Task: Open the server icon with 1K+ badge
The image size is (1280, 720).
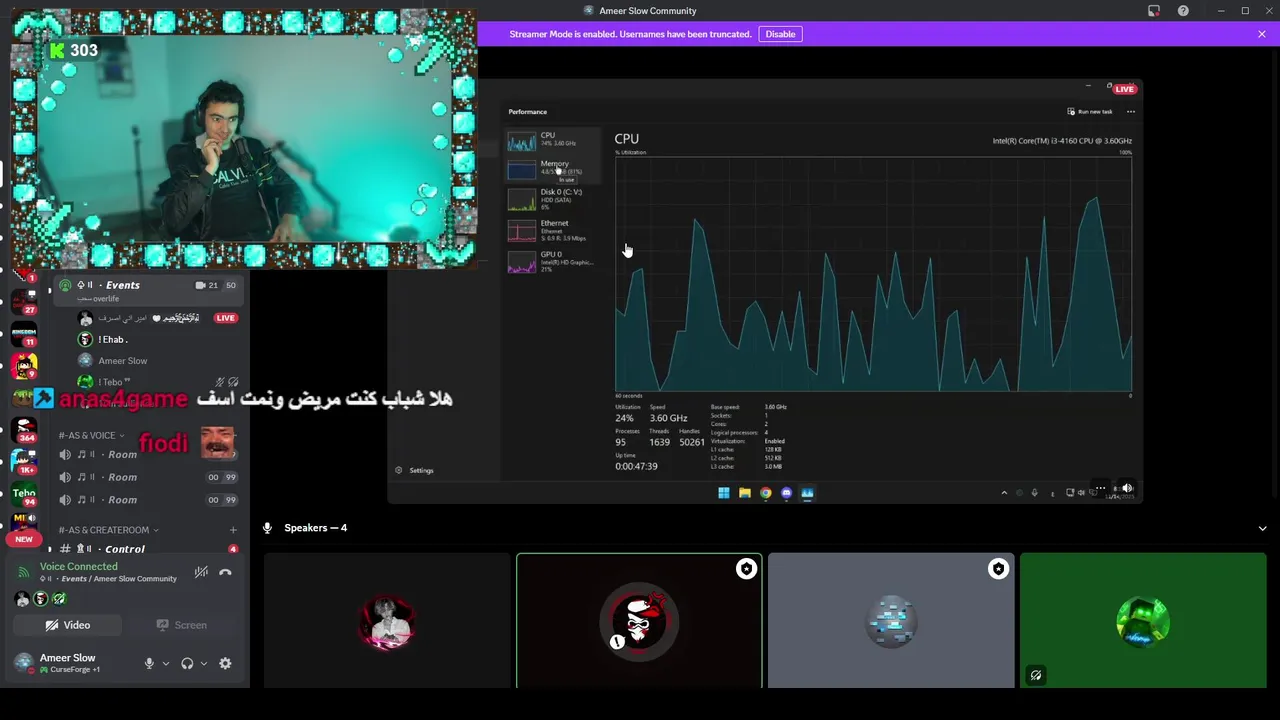Action: pyautogui.click(x=24, y=461)
